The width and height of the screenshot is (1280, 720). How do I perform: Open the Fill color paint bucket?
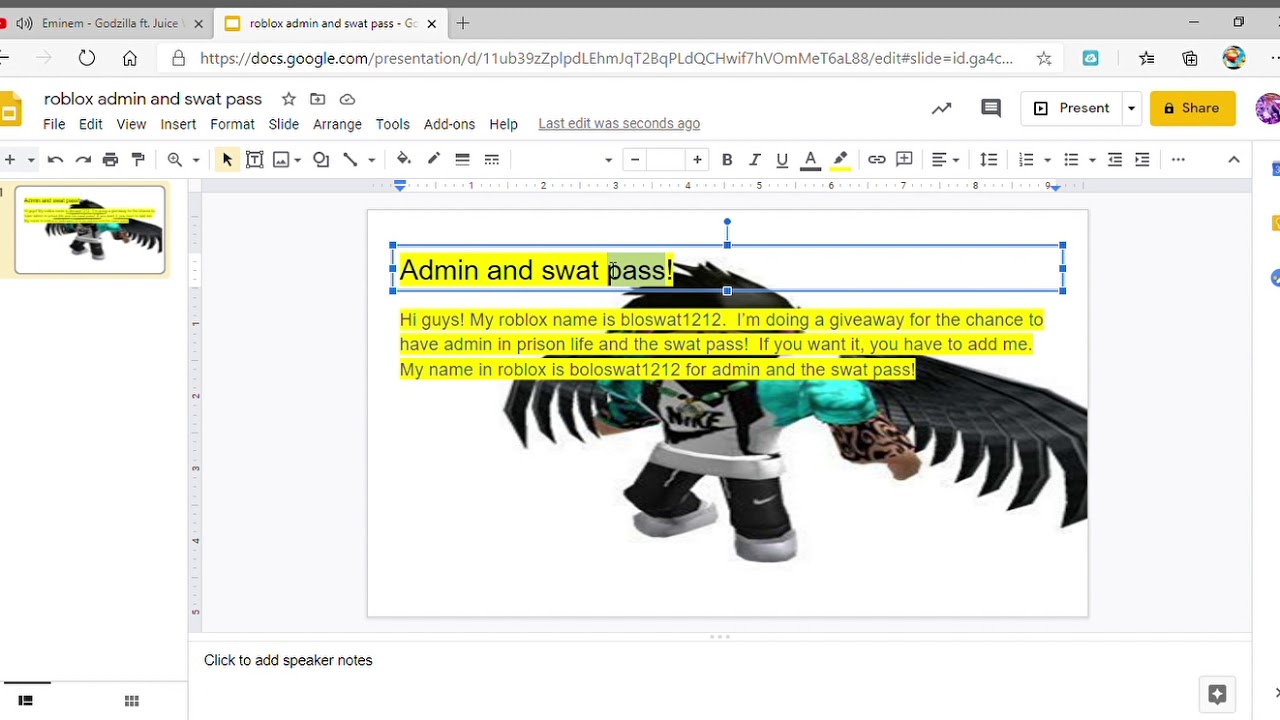point(404,159)
